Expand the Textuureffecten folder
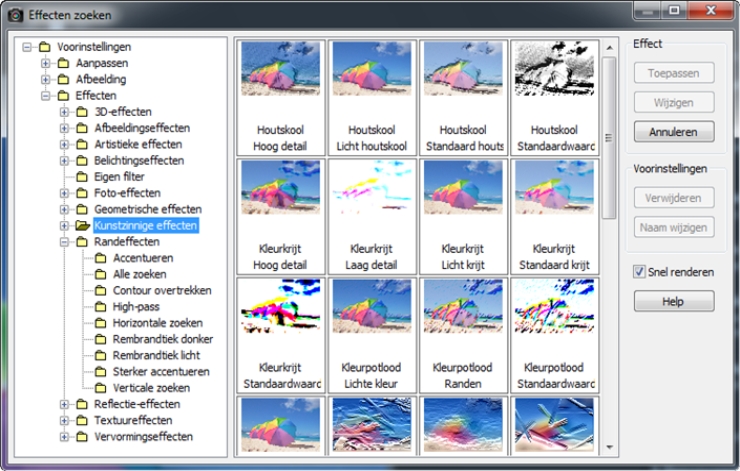The height and width of the screenshot is (471, 740). pos(65,420)
